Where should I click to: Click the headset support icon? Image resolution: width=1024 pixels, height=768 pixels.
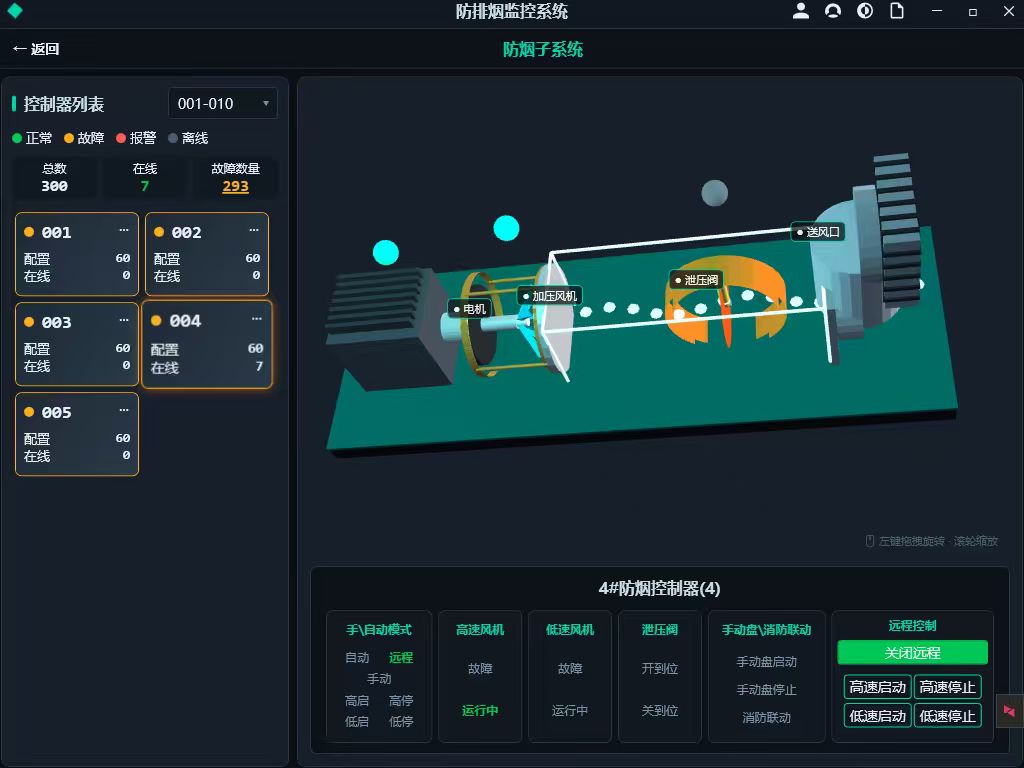pos(833,11)
